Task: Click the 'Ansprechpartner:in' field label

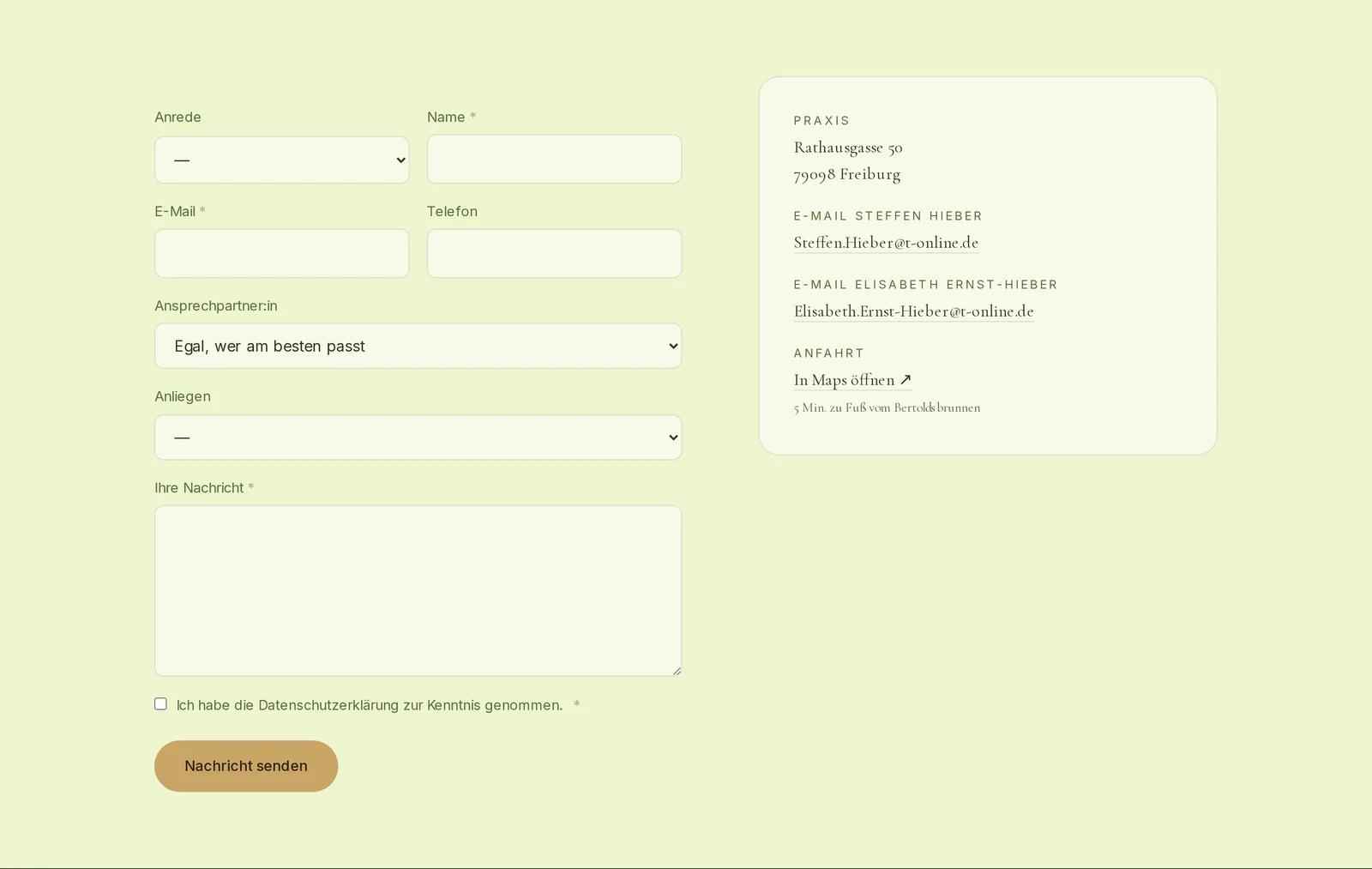Action: pyautogui.click(x=216, y=306)
